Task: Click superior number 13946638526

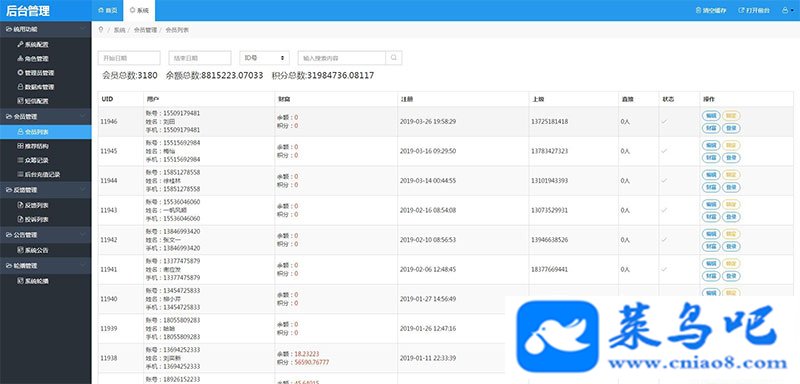Action: 549,240
